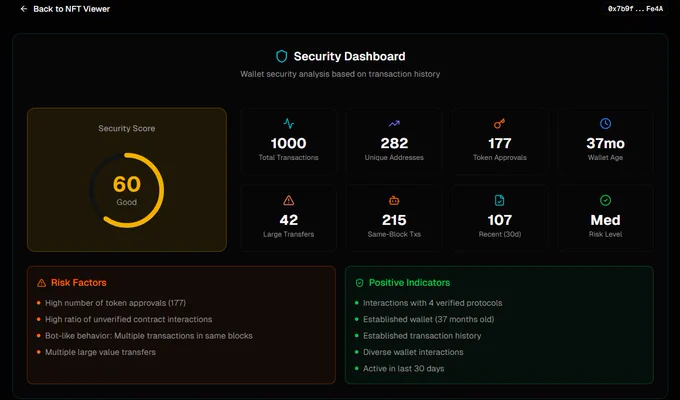This screenshot has height=400, width=680.
Task: Click the 107 Recent (30d) value
Action: [500, 220]
